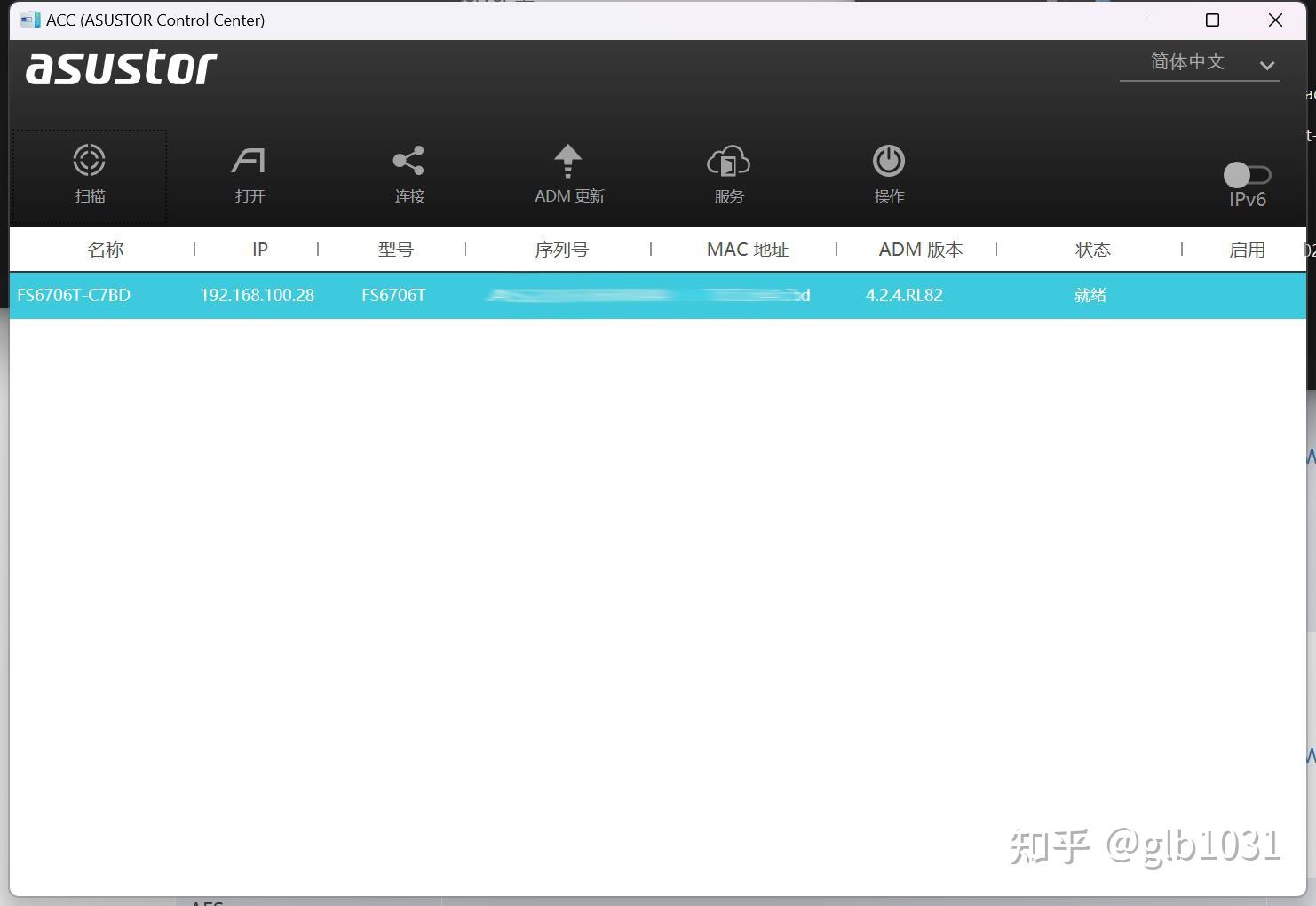Sort by the MAC 地址 column header
The image size is (1316, 906).
[x=748, y=250]
